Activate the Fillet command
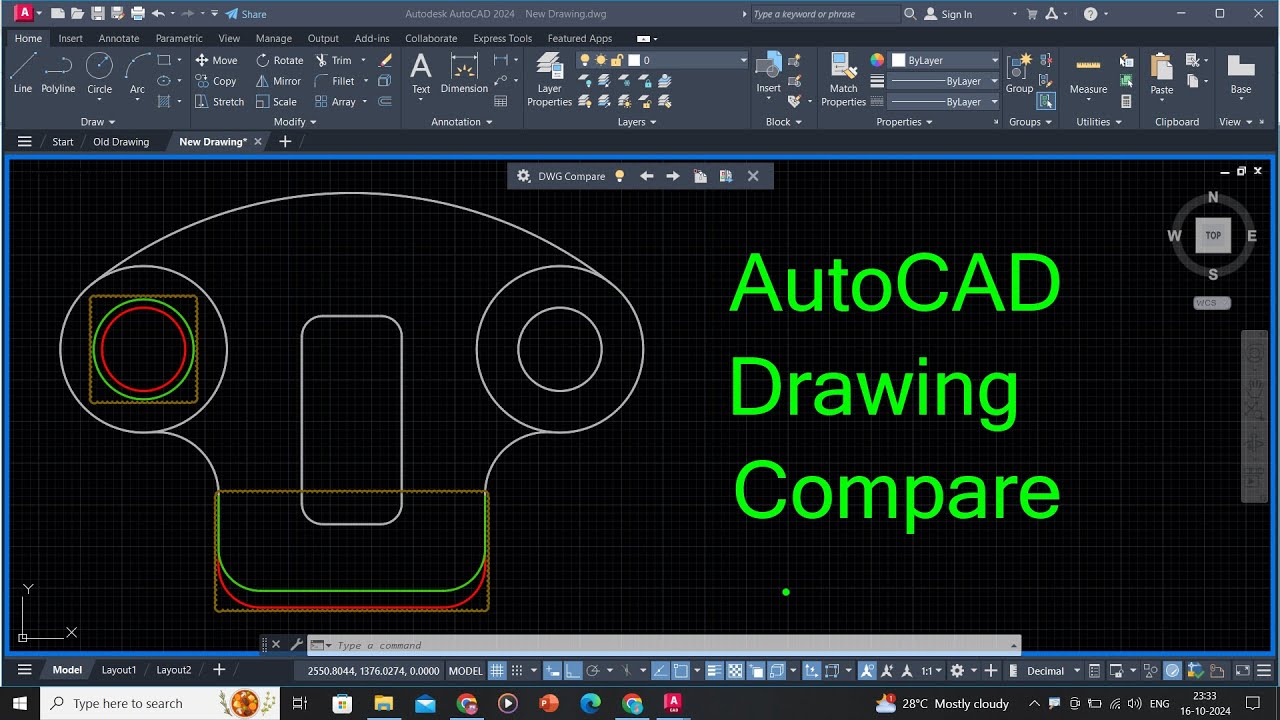Screen dimensions: 1280x720 coord(335,81)
